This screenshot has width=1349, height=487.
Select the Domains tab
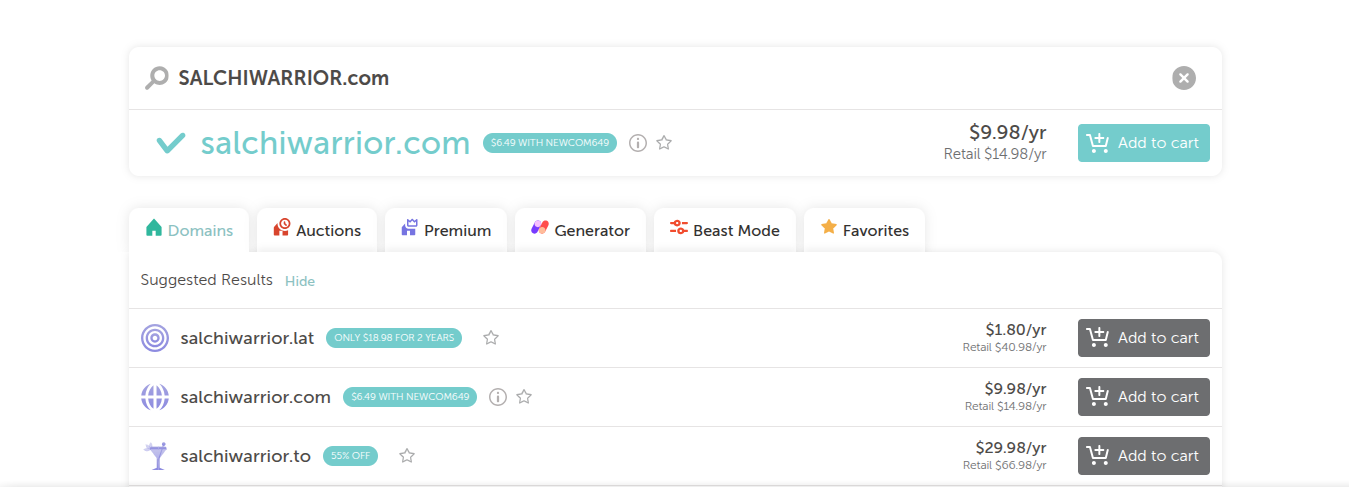(190, 230)
